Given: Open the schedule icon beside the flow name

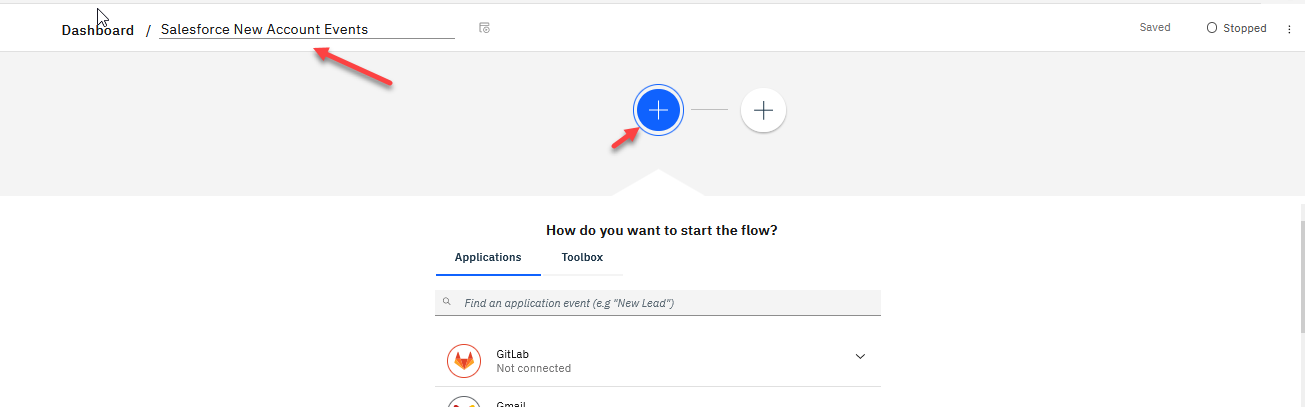Looking at the screenshot, I should click(484, 28).
